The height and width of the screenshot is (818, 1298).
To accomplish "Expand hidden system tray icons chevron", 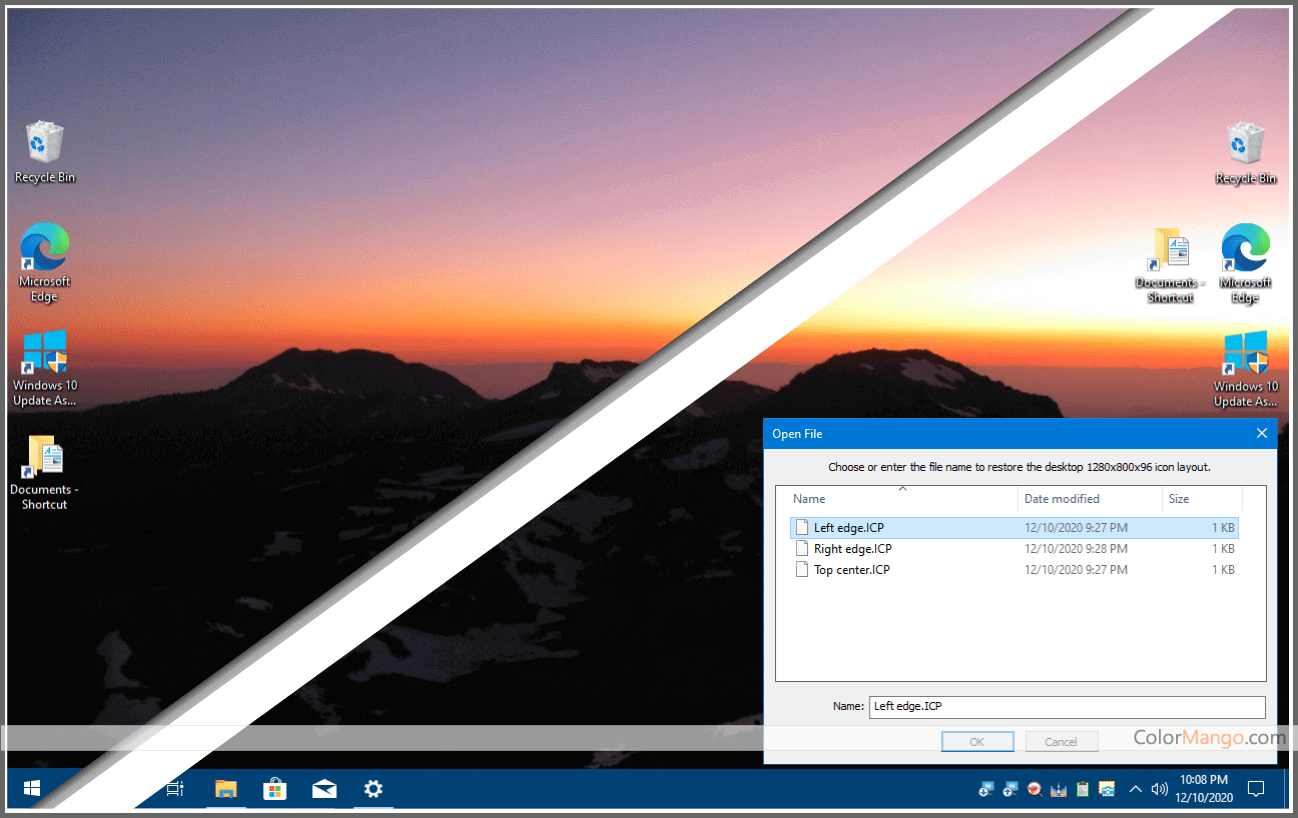I will point(1135,789).
